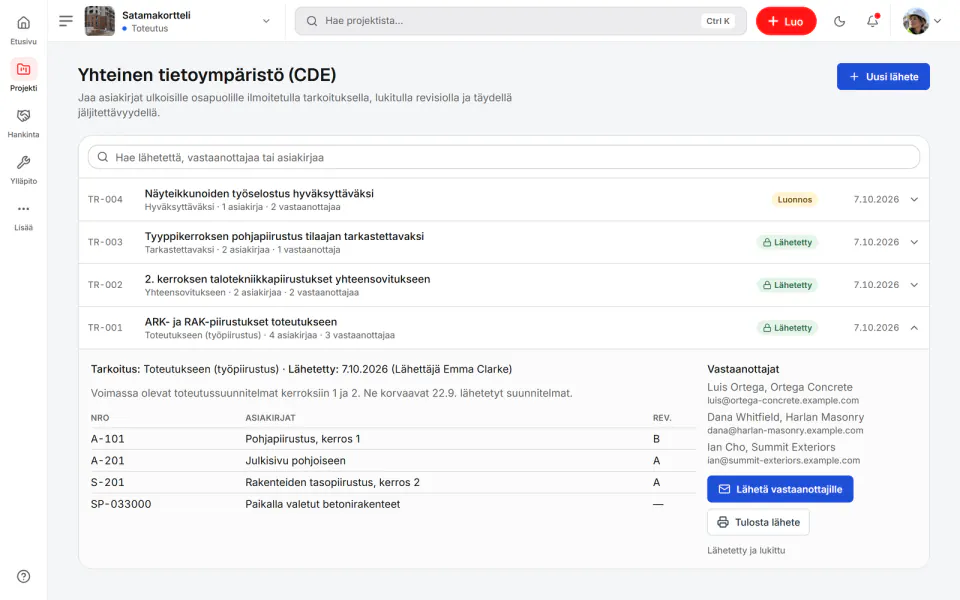Open the Etusivu home icon
960x600 pixels.
(x=23, y=23)
